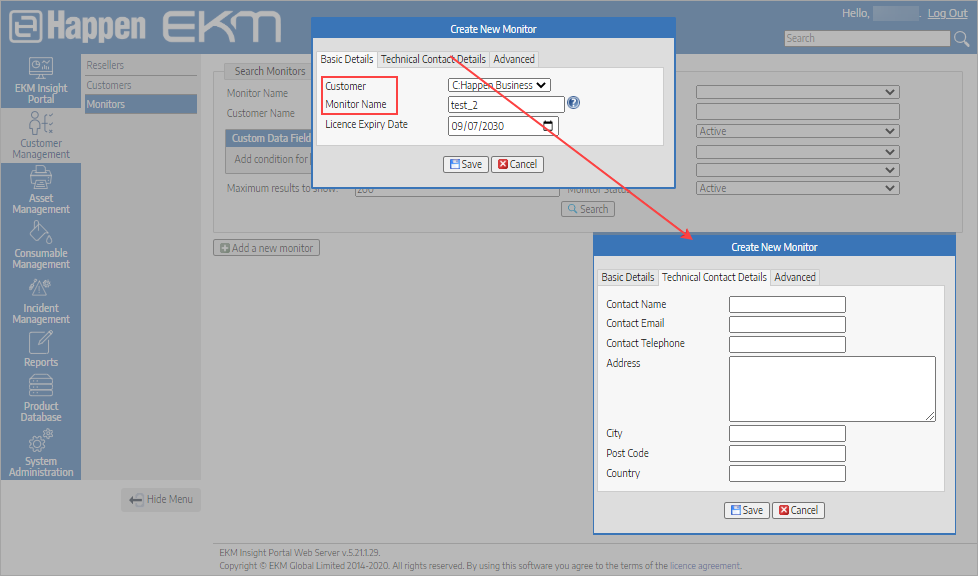This screenshot has width=978, height=576.
Task: Open the Licence Expiry calendar picker
Action: point(548,125)
